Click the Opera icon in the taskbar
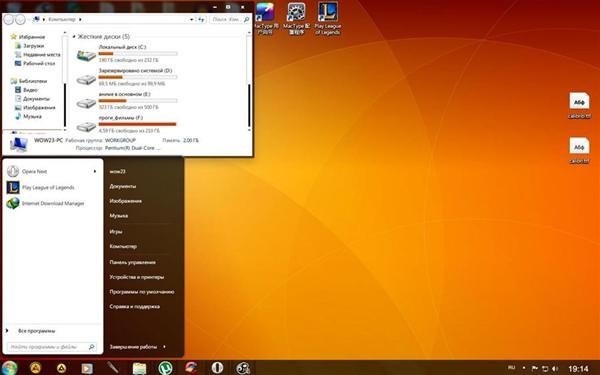 217,368
